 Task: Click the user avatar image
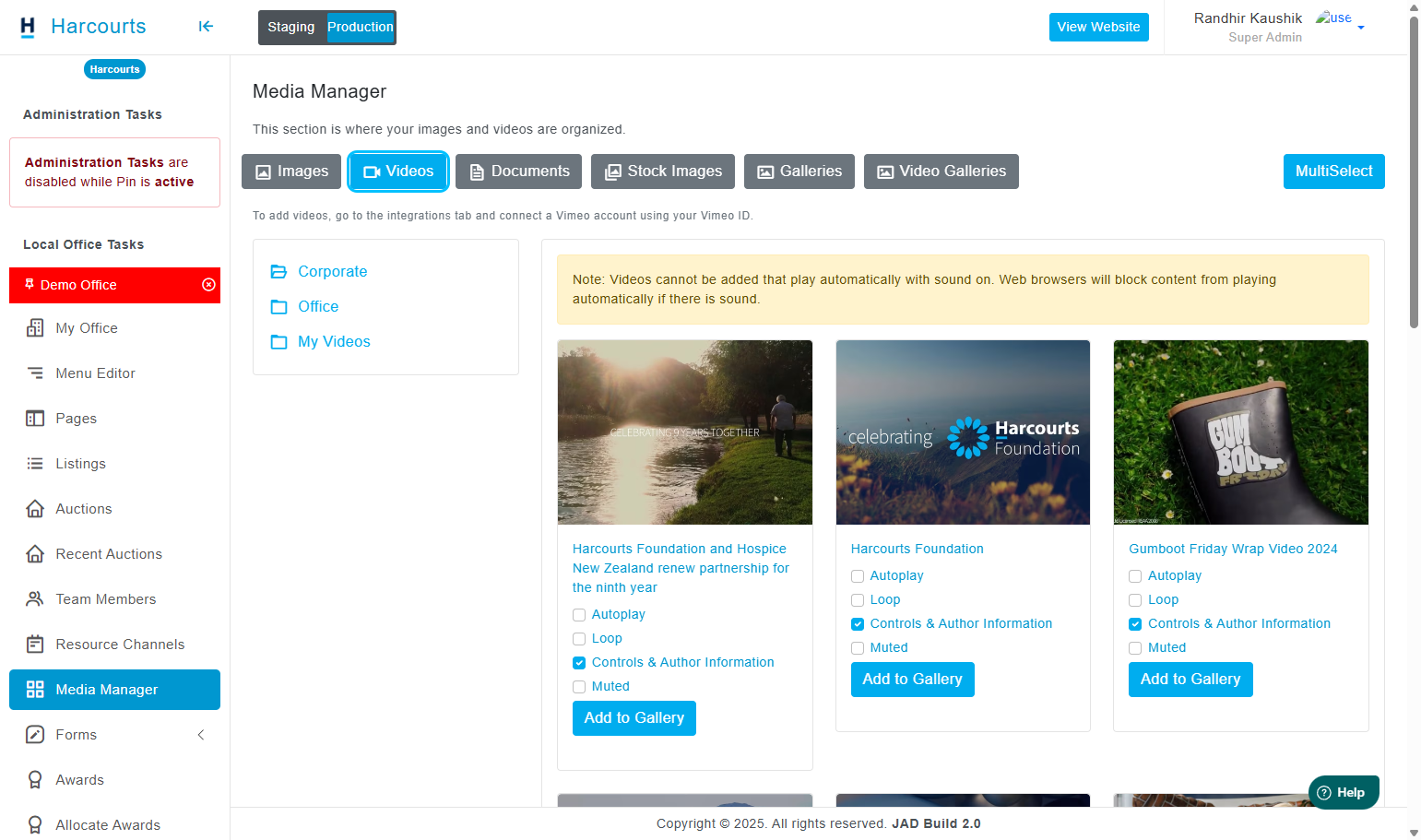[x=1333, y=18]
